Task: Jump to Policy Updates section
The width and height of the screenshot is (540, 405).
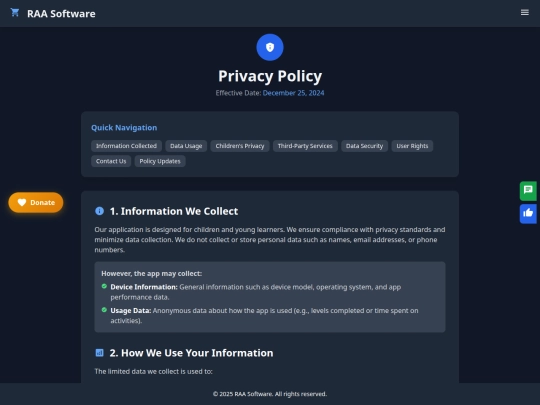Action: 160,161
